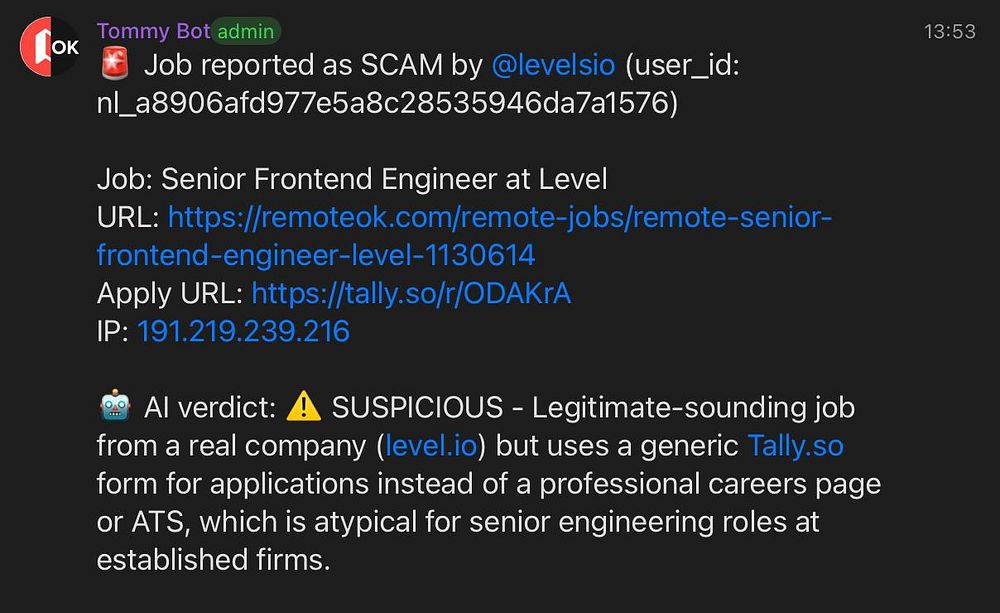Image resolution: width=1000 pixels, height=613 pixels.
Task: Open the tally.so/r/ODAKrA apply link
Action: click(411, 293)
